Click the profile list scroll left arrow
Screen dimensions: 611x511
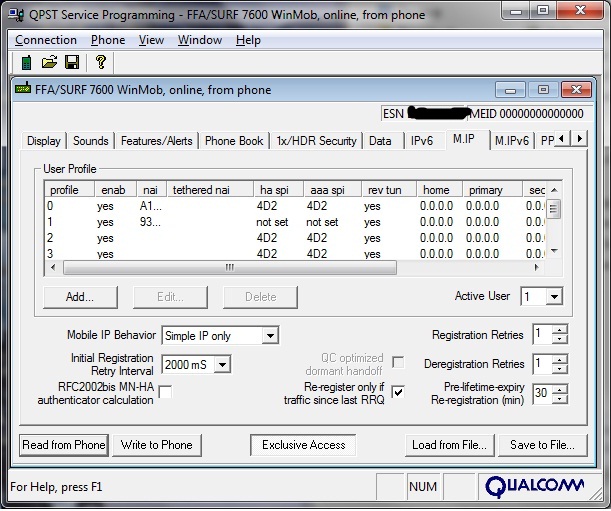[x=53, y=267]
